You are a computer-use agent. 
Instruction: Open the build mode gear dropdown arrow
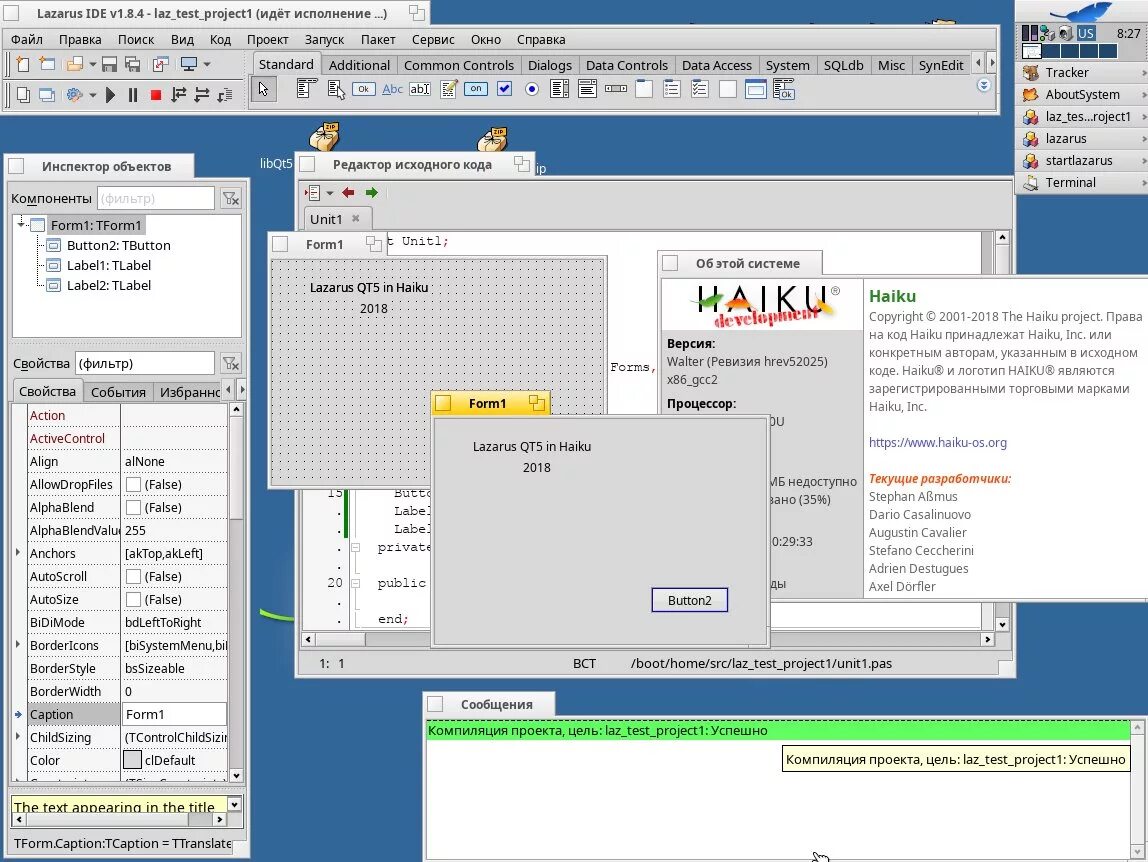coord(92,94)
